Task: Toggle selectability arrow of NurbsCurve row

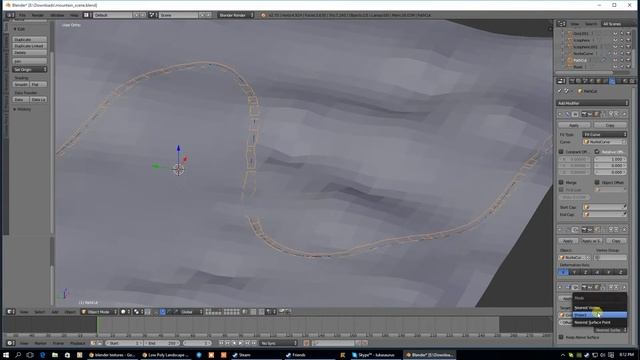Action: click(622, 53)
